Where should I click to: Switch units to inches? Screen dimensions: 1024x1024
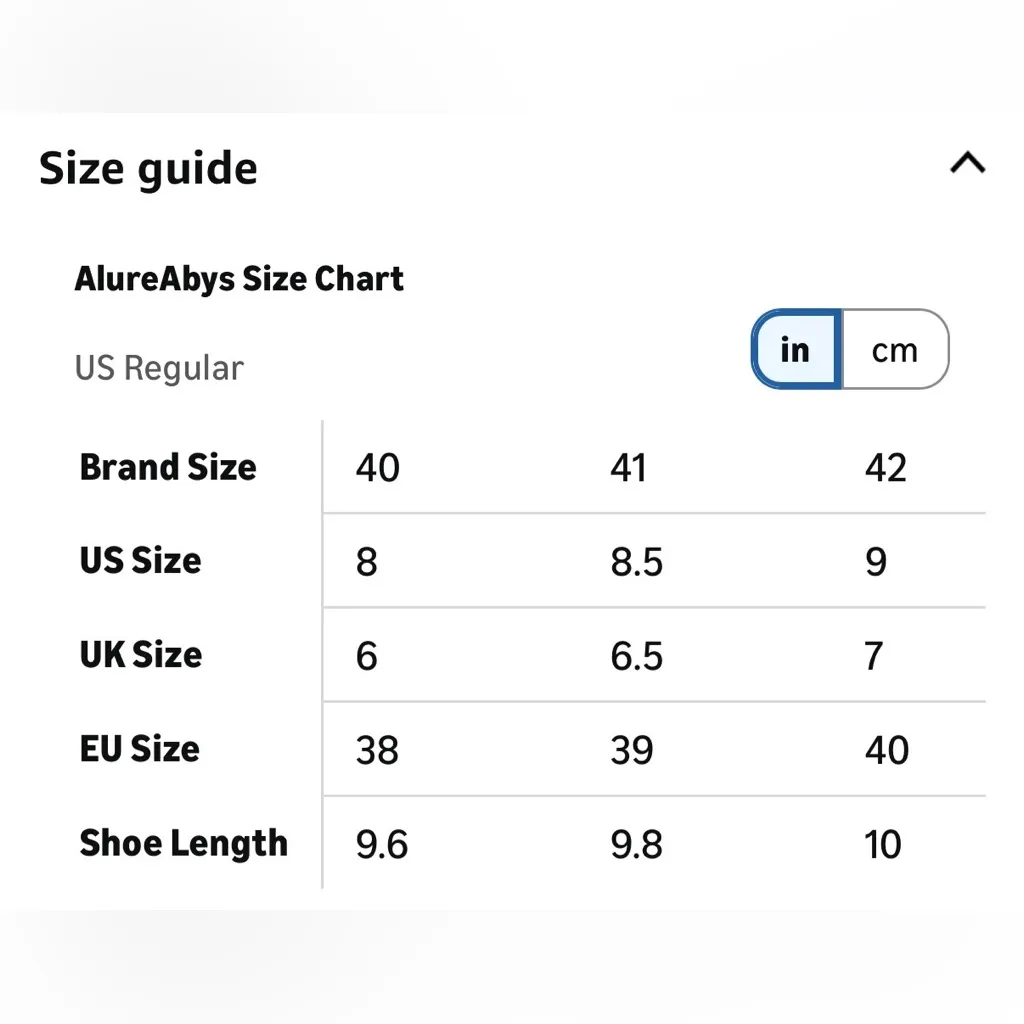coord(796,349)
